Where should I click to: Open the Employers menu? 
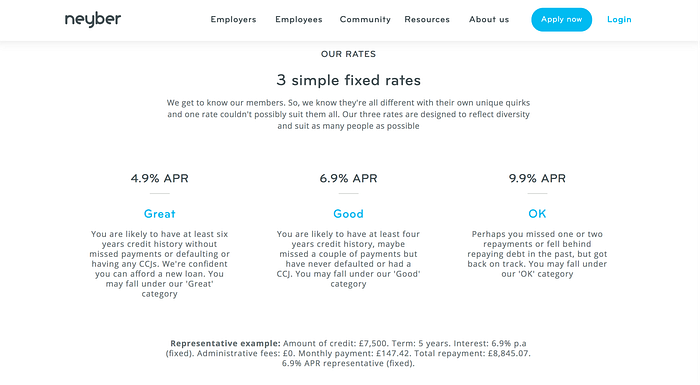[233, 19]
